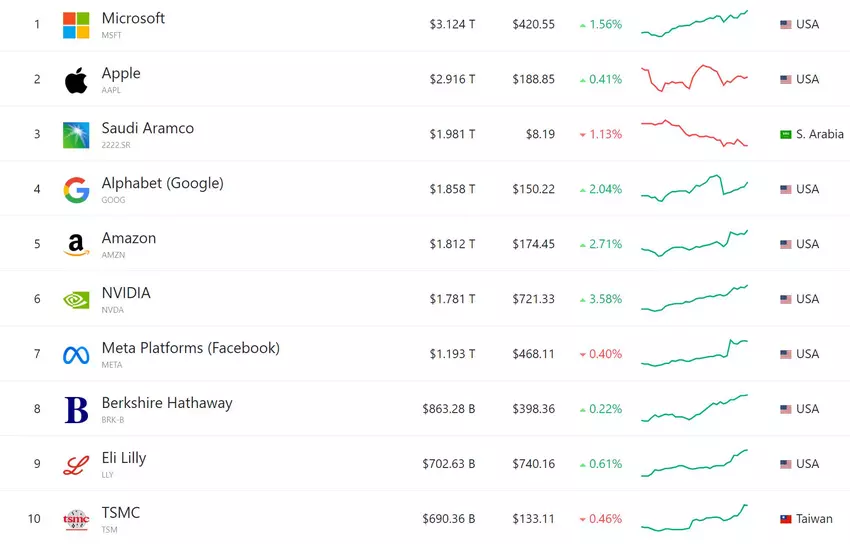Screen dimensions: 850x544
Task: Click the Meta infinity logo
Action: pos(76,355)
